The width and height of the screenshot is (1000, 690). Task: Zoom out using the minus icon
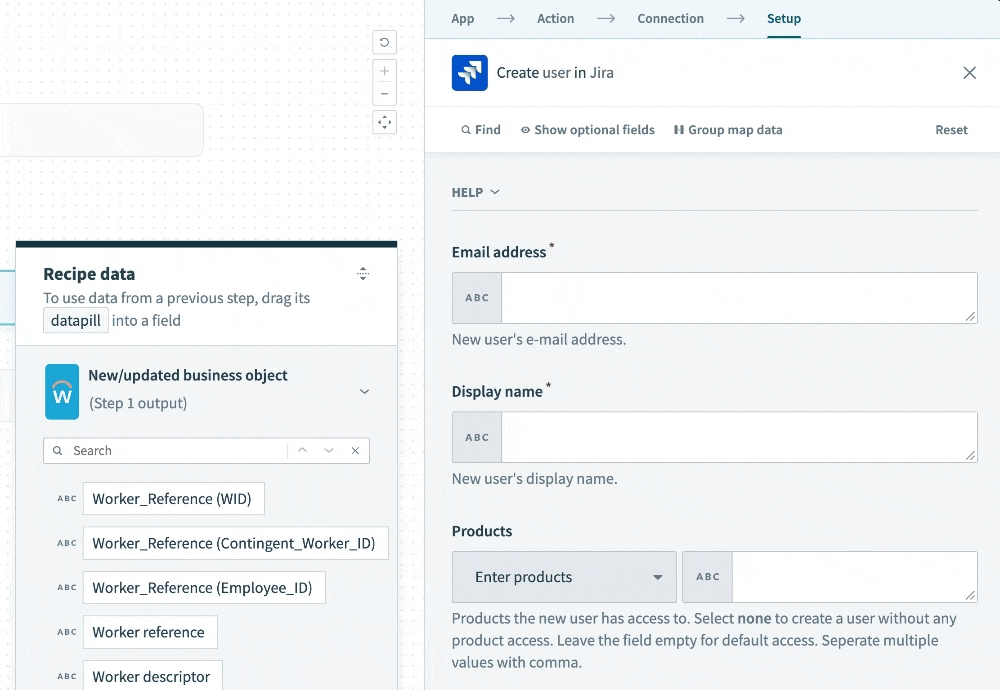pyautogui.click(x=384, y=93)
